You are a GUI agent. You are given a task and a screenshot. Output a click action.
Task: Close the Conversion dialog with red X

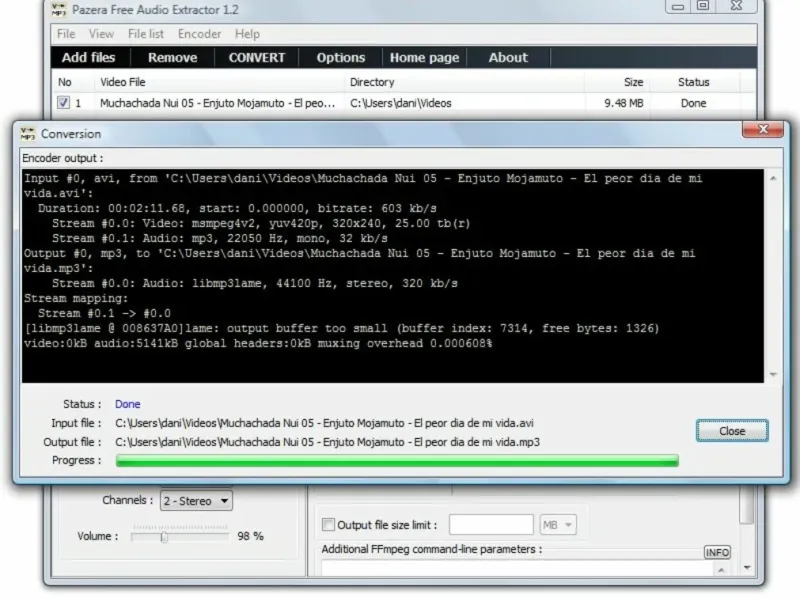tap(762, 130)
